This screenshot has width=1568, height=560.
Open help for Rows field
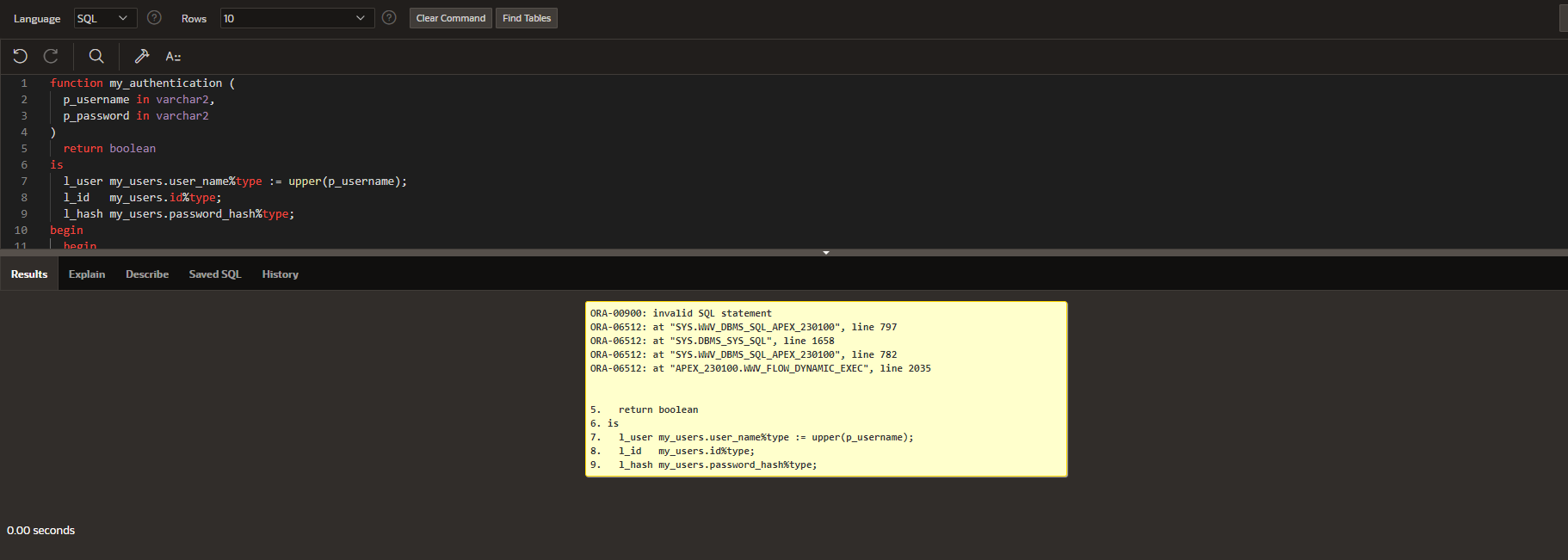(x=389, y=17)
